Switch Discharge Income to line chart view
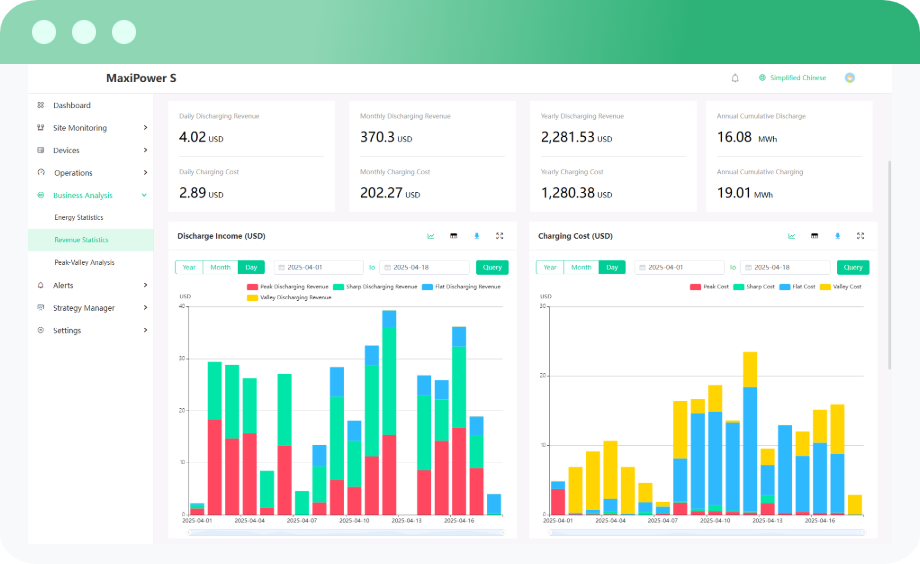 [431, 236]
